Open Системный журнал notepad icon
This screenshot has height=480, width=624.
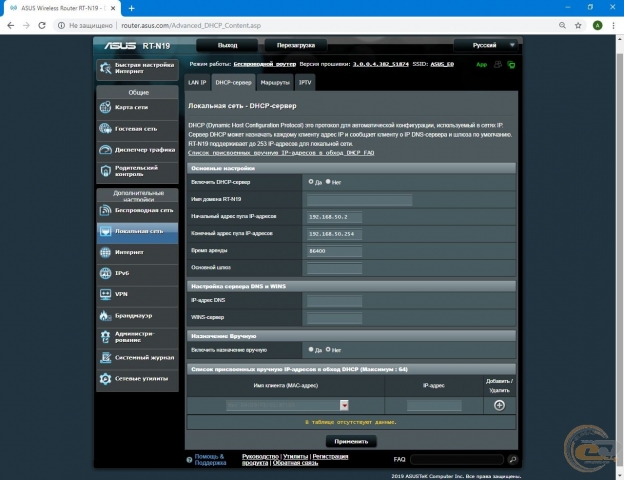105,357
